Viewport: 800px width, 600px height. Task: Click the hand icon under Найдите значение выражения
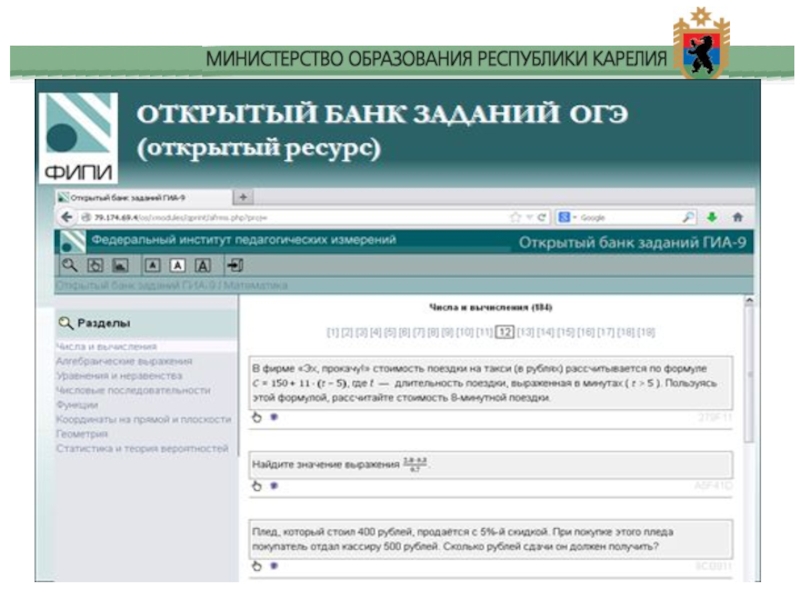click(x=257, y=486)
